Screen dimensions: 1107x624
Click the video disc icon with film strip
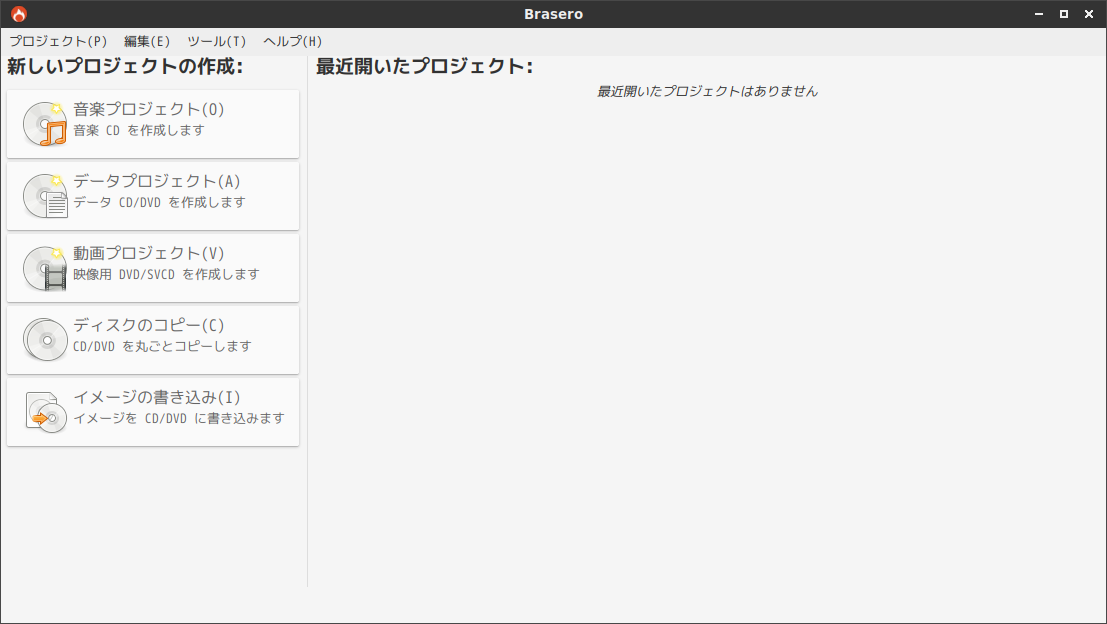point(45,268)
